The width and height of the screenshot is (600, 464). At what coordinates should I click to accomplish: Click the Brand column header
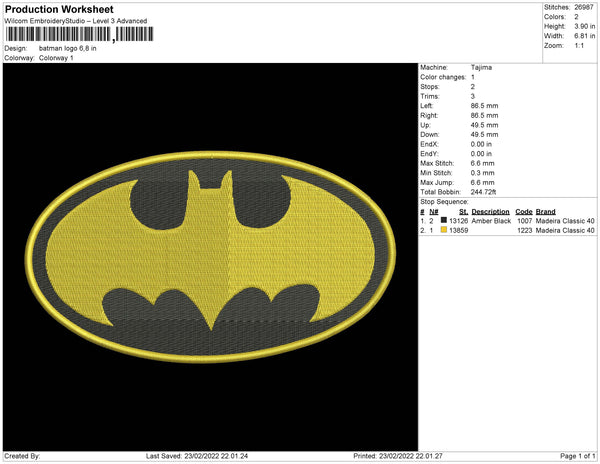(x=546, y=212)
